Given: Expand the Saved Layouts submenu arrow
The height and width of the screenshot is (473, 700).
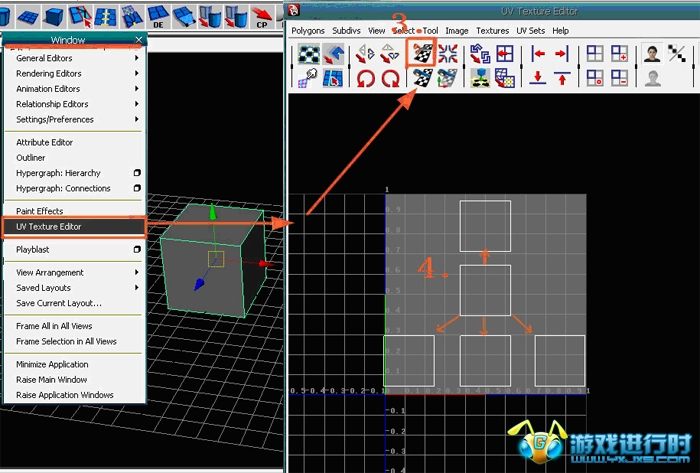Looking at the screenshot, I should [137, 288].
